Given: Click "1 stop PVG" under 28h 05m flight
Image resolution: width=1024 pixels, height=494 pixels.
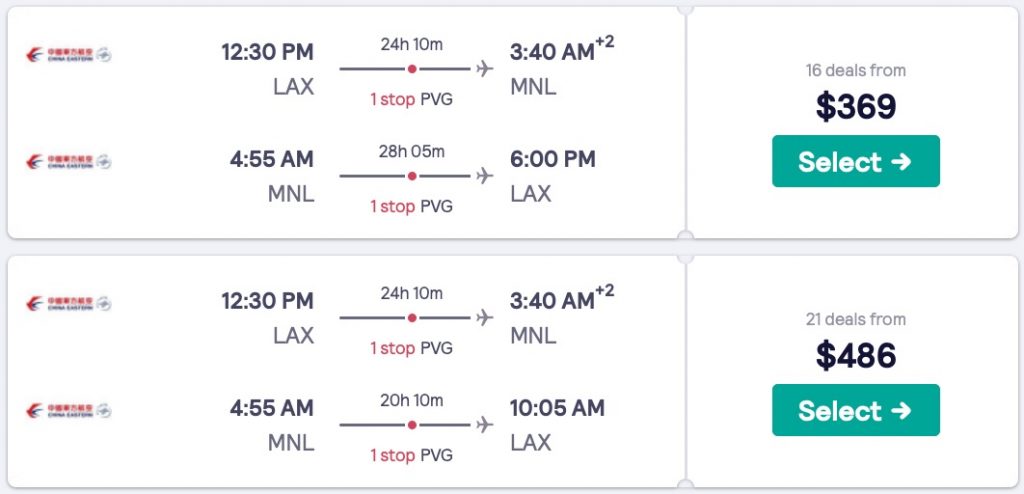Looking at the screenshot, I should pos(411,206).
